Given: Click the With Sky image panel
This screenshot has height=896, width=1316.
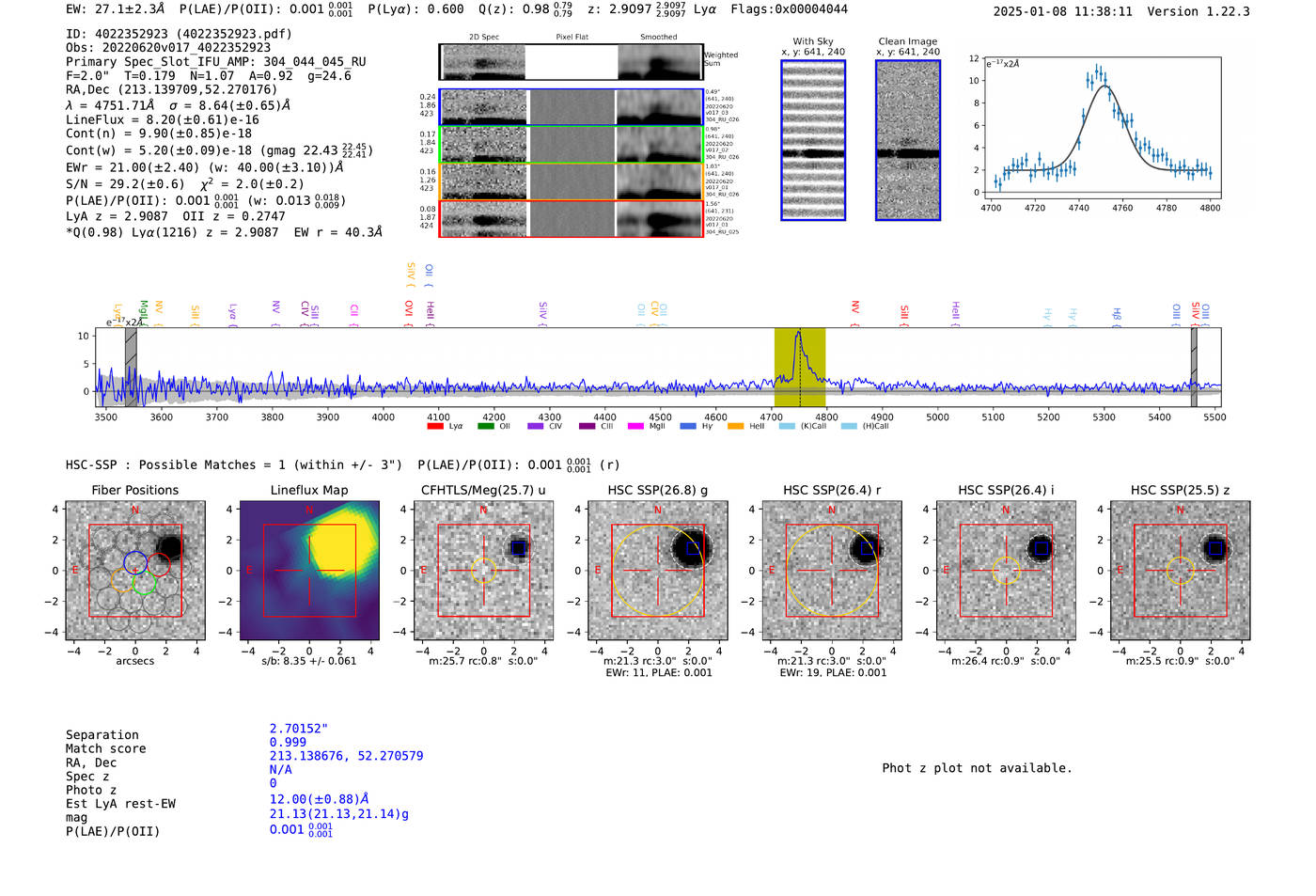Looking at the screenshot, I should click(x=813, y=140).
